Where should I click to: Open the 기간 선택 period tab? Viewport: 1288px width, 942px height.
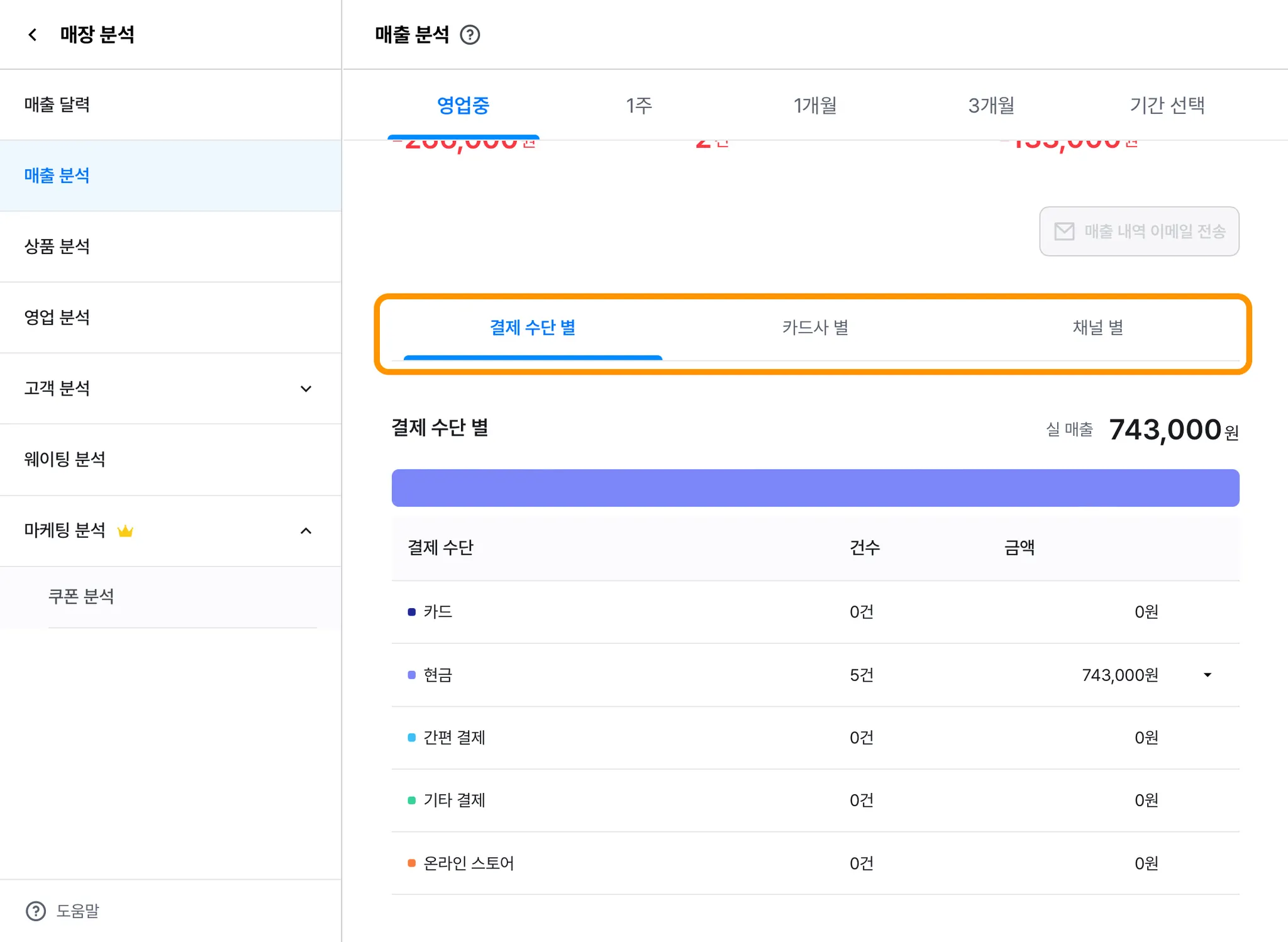pyautogui.click(x=1167, y=105)
